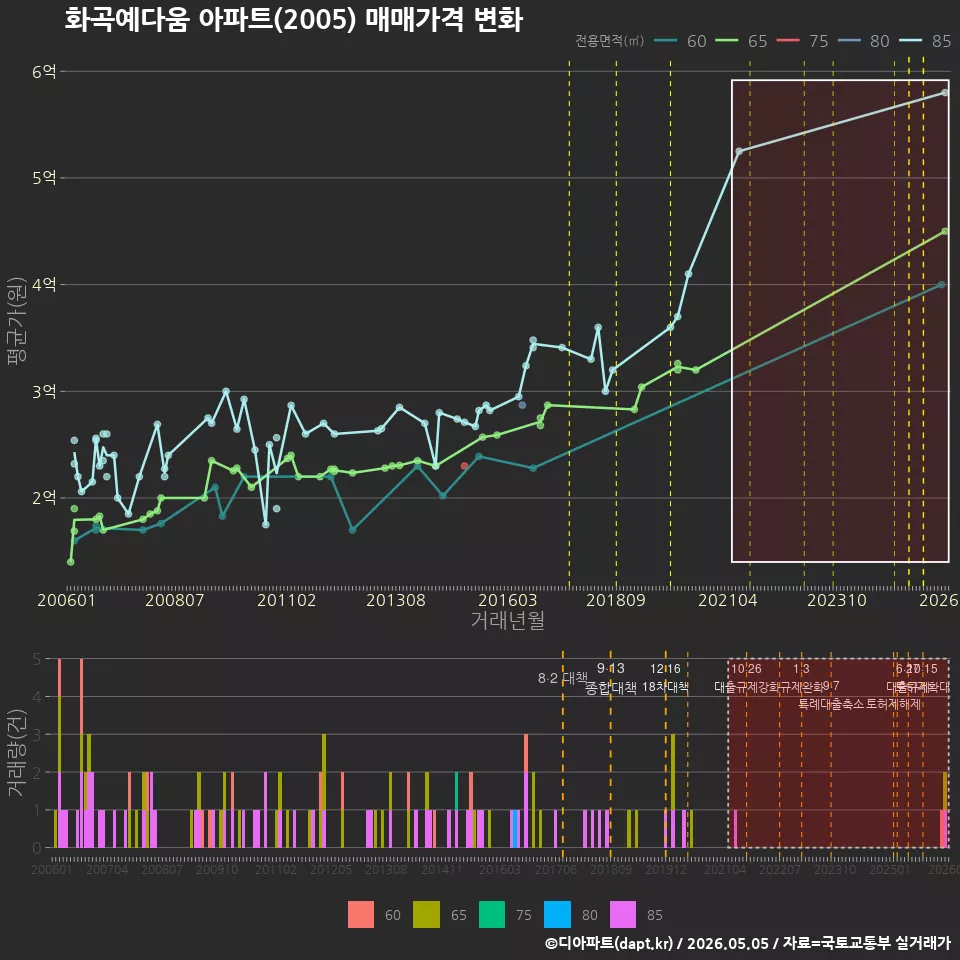Click the 8·2 대책 policy annotation
960x960 pixels.
click(563, 678)
